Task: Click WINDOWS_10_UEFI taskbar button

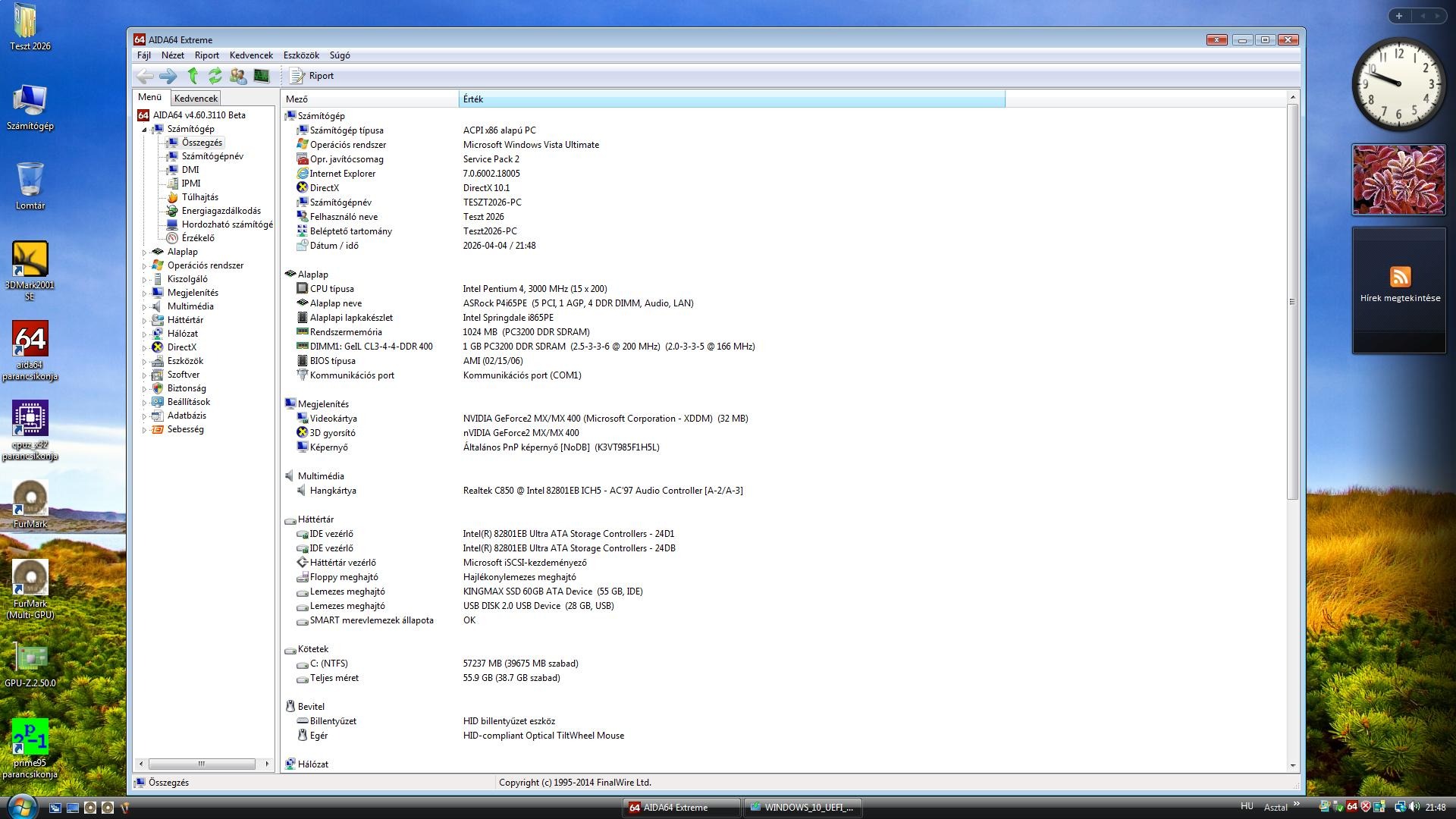Action: pos(802,808)
